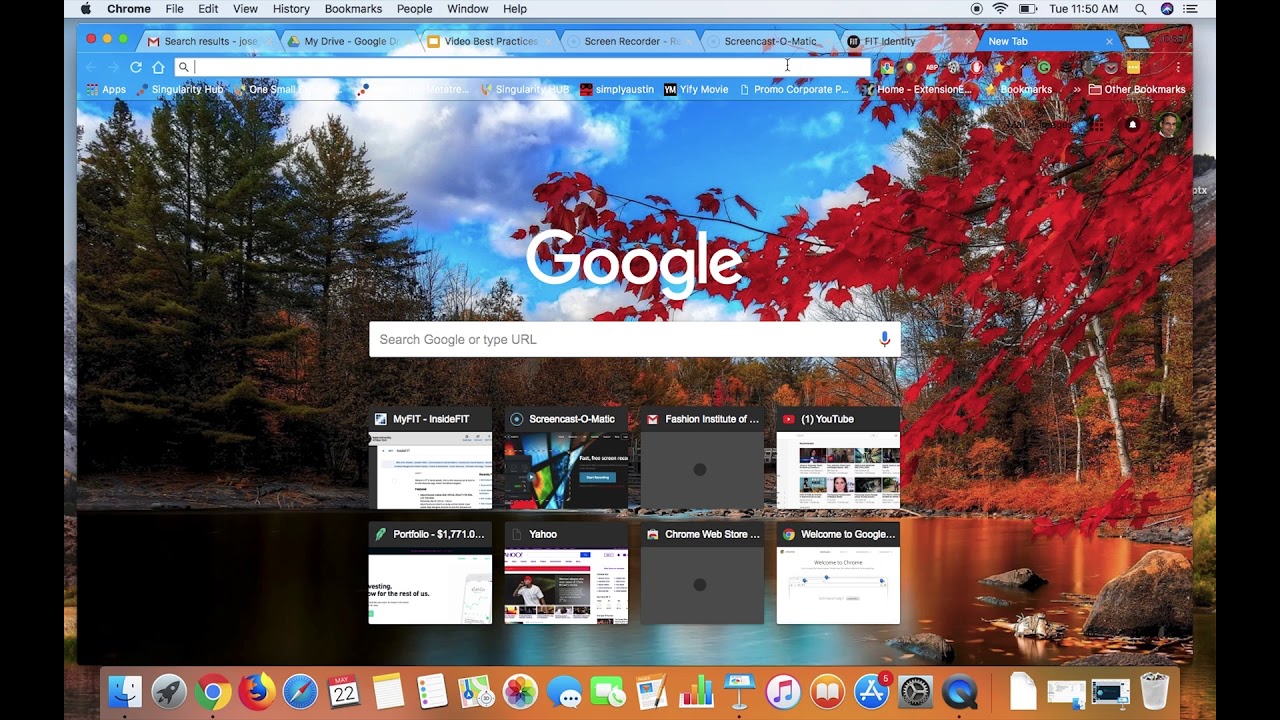Image resolution: width=1280 pixels, height=720 pixels.
Task: Open Photos app in the Dock
Action: click(x=520, y=691)
